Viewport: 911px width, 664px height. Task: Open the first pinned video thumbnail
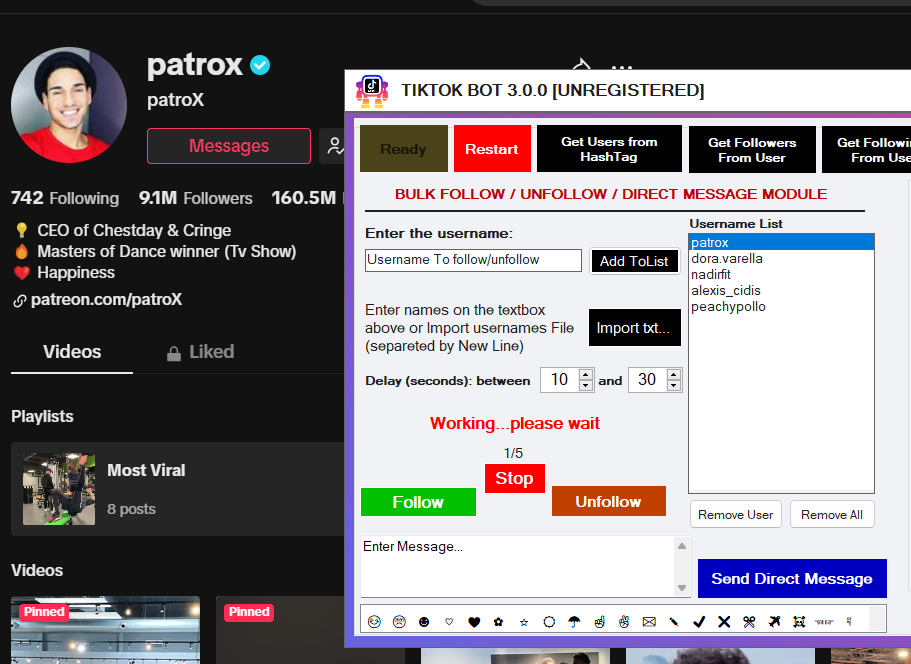pyautogui.click(x=105, y=630)
